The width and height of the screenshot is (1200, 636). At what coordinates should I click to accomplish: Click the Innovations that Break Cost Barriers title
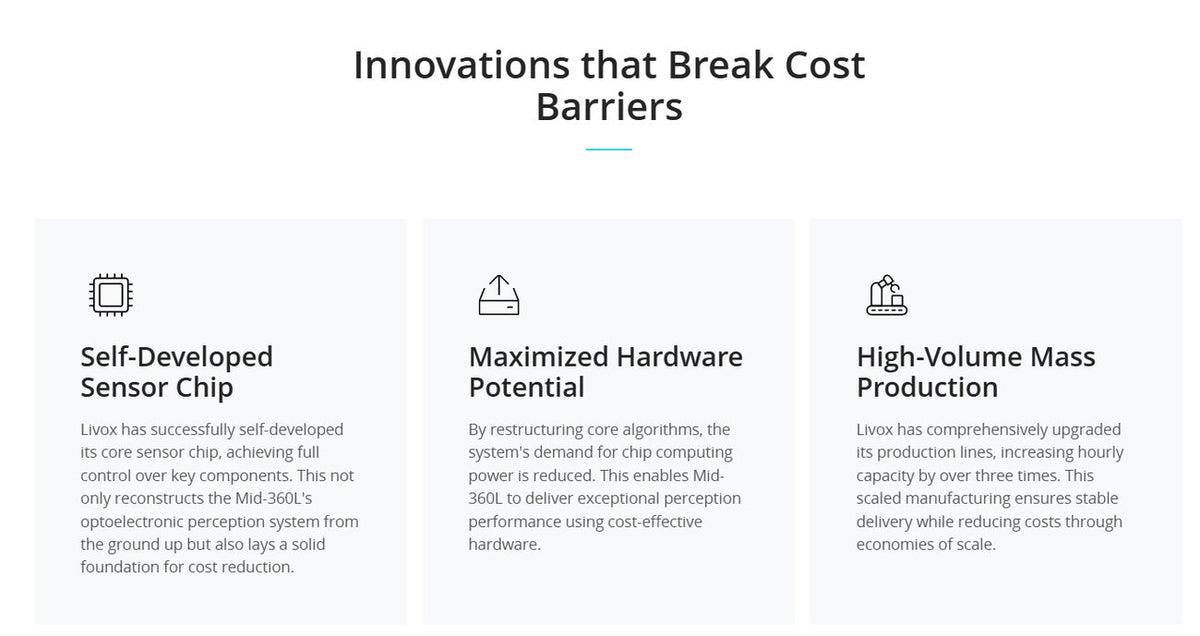point(609,85)
